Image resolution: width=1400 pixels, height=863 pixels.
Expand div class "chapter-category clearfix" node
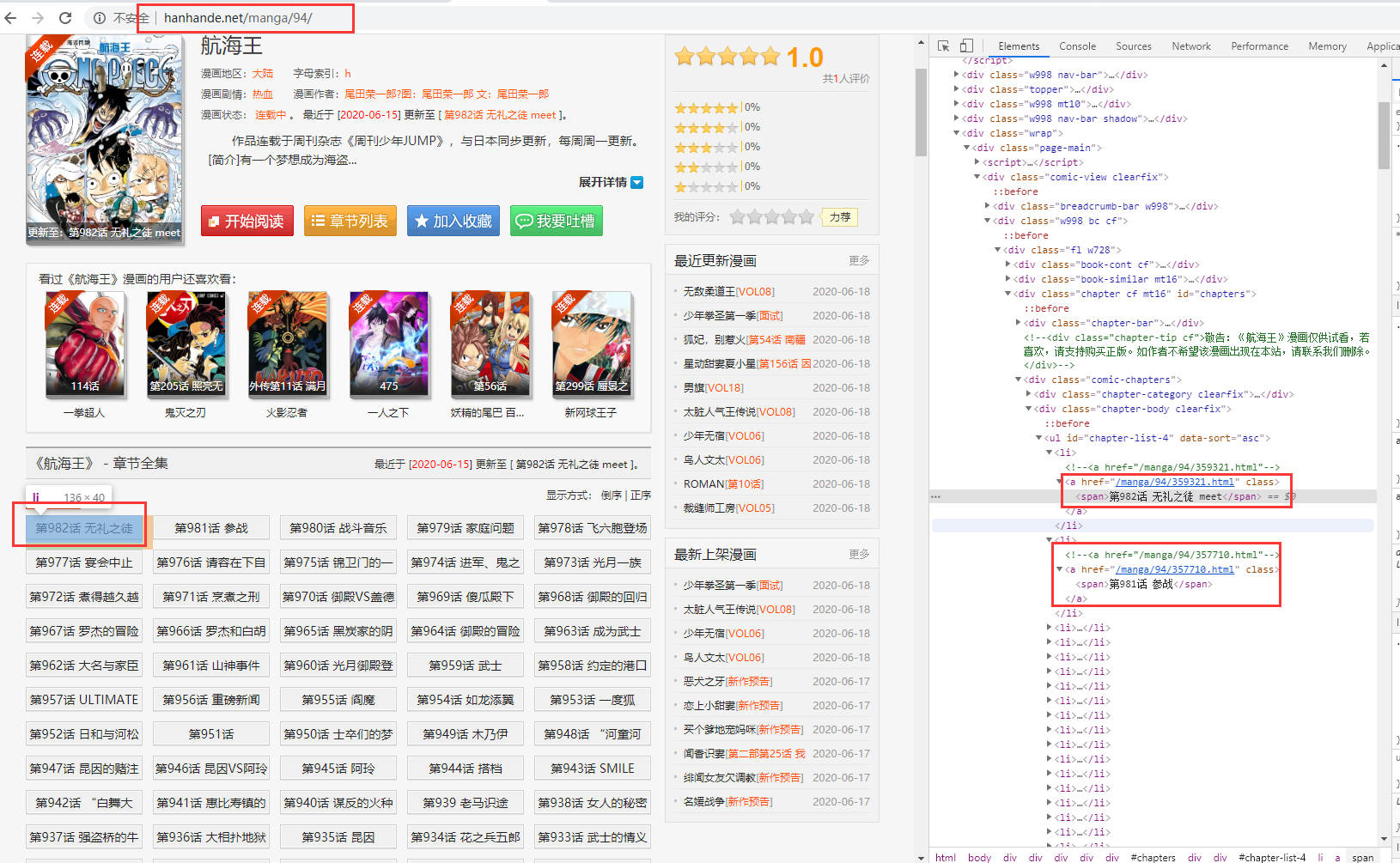1029,394
